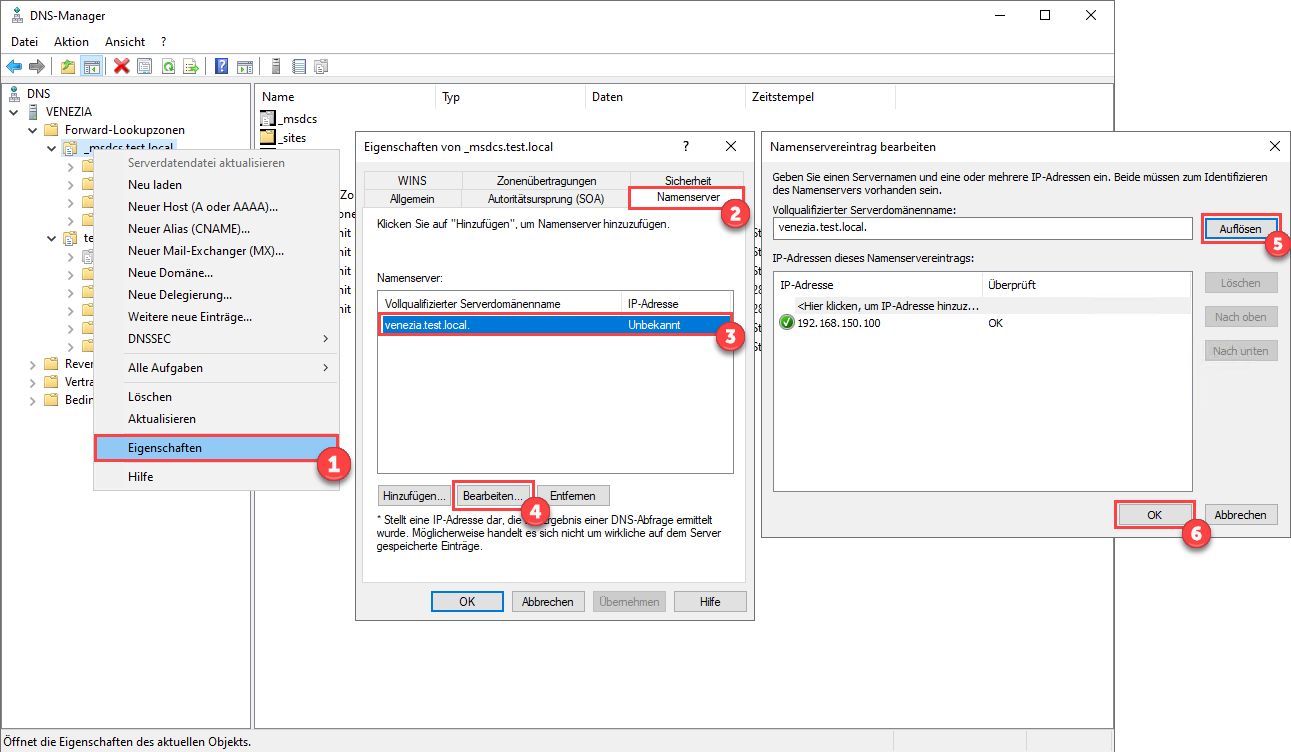Switch to the Sicherheit tab
The image size is (1291, 752).
(x=688, y=181)
